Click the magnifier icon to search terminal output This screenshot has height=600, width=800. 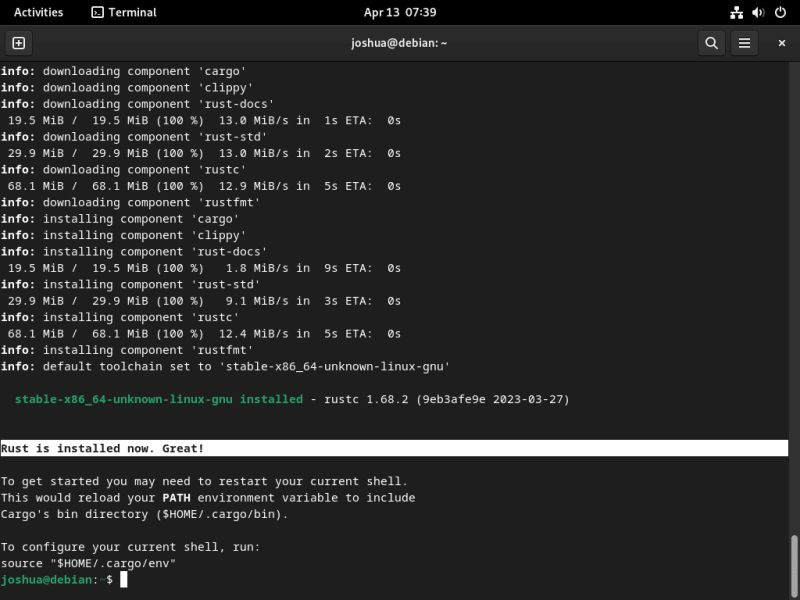(710, 43)
